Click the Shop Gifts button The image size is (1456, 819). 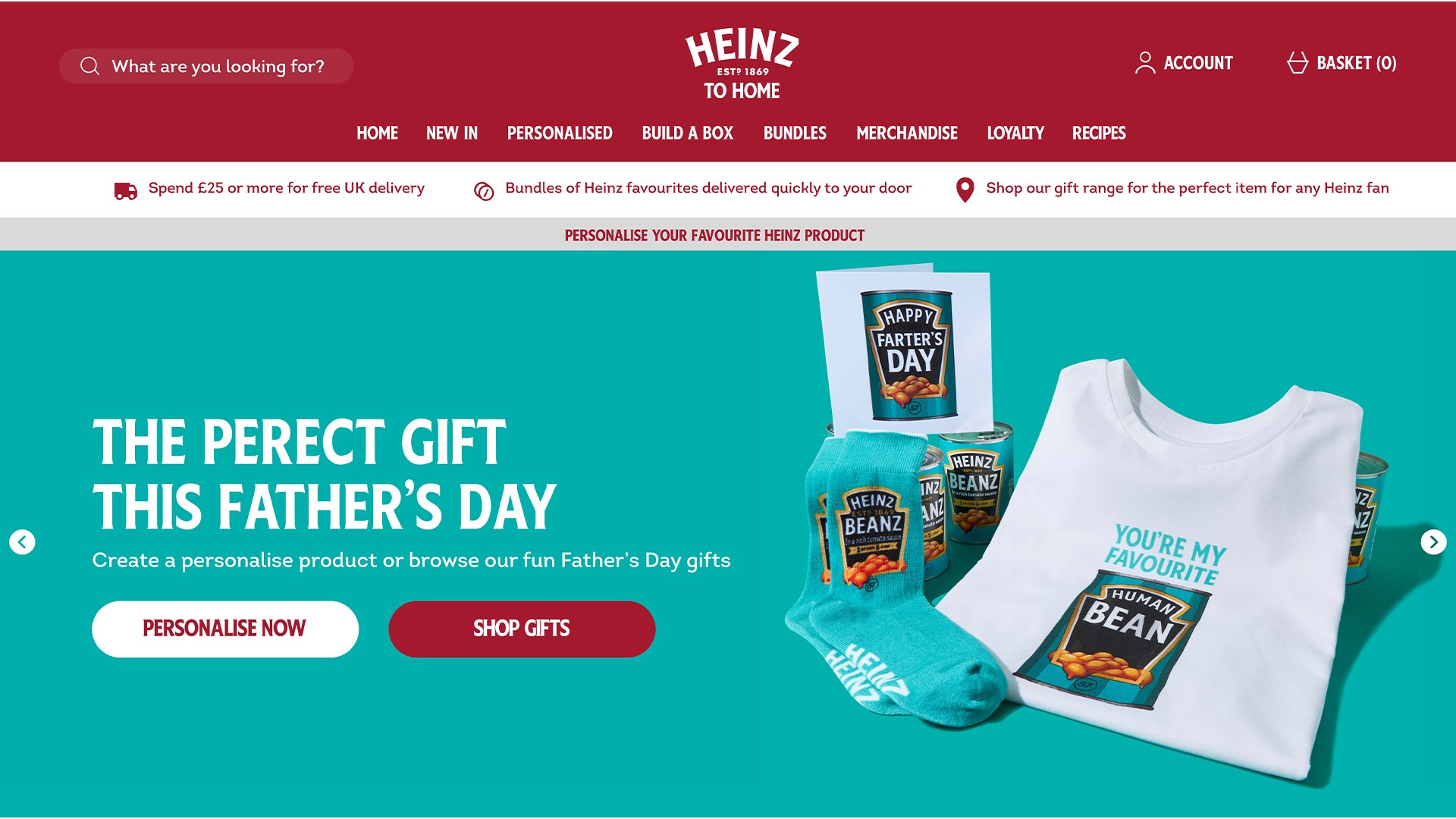[522, 629]
